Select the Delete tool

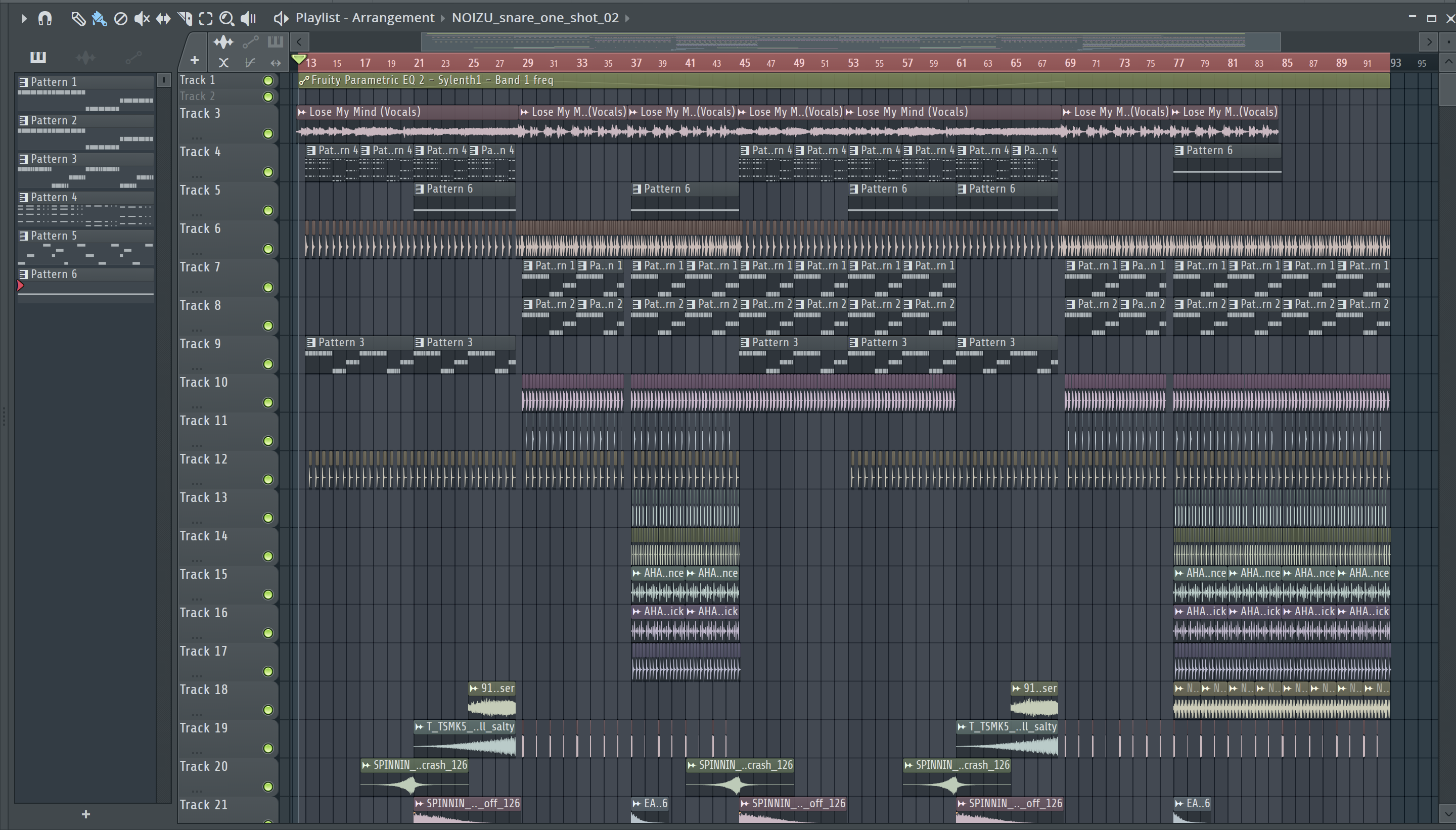point(120,19)
